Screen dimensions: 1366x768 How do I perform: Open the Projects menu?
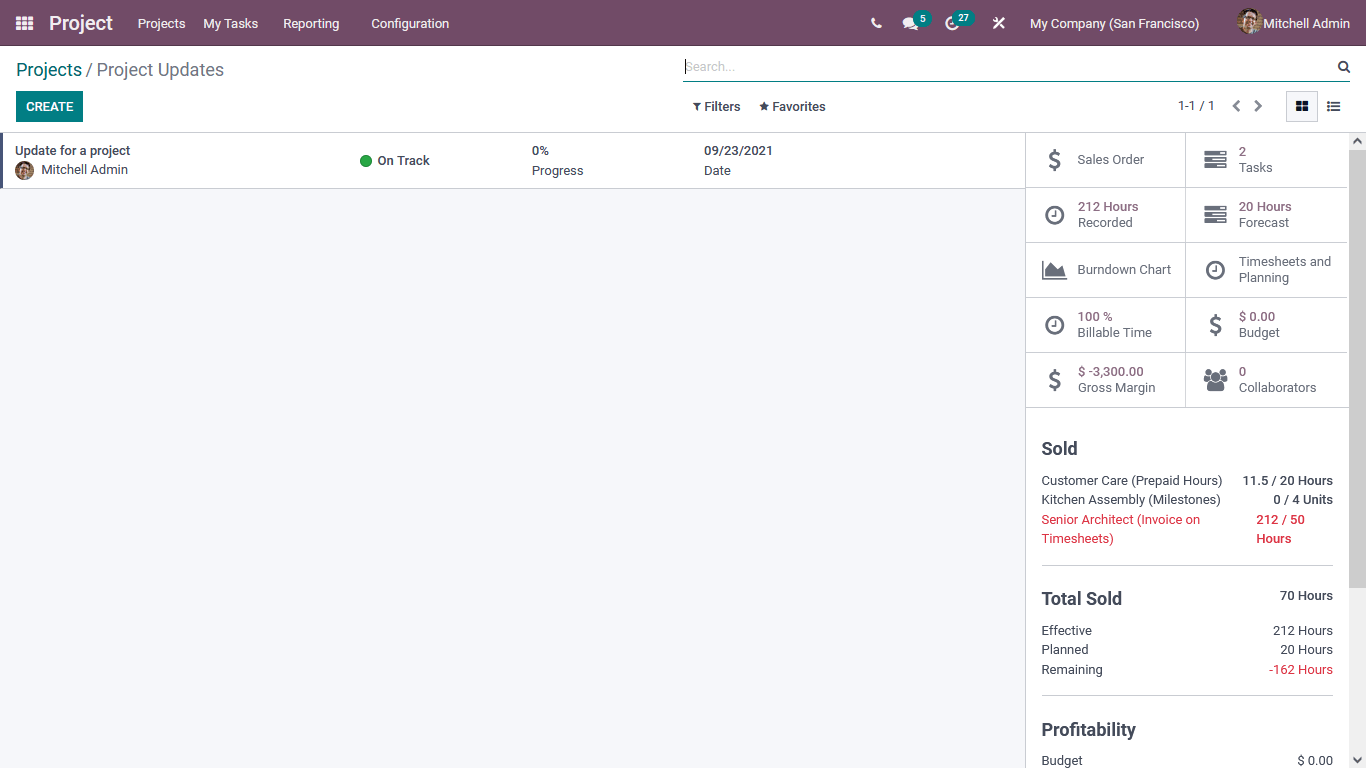click(161, 23)
